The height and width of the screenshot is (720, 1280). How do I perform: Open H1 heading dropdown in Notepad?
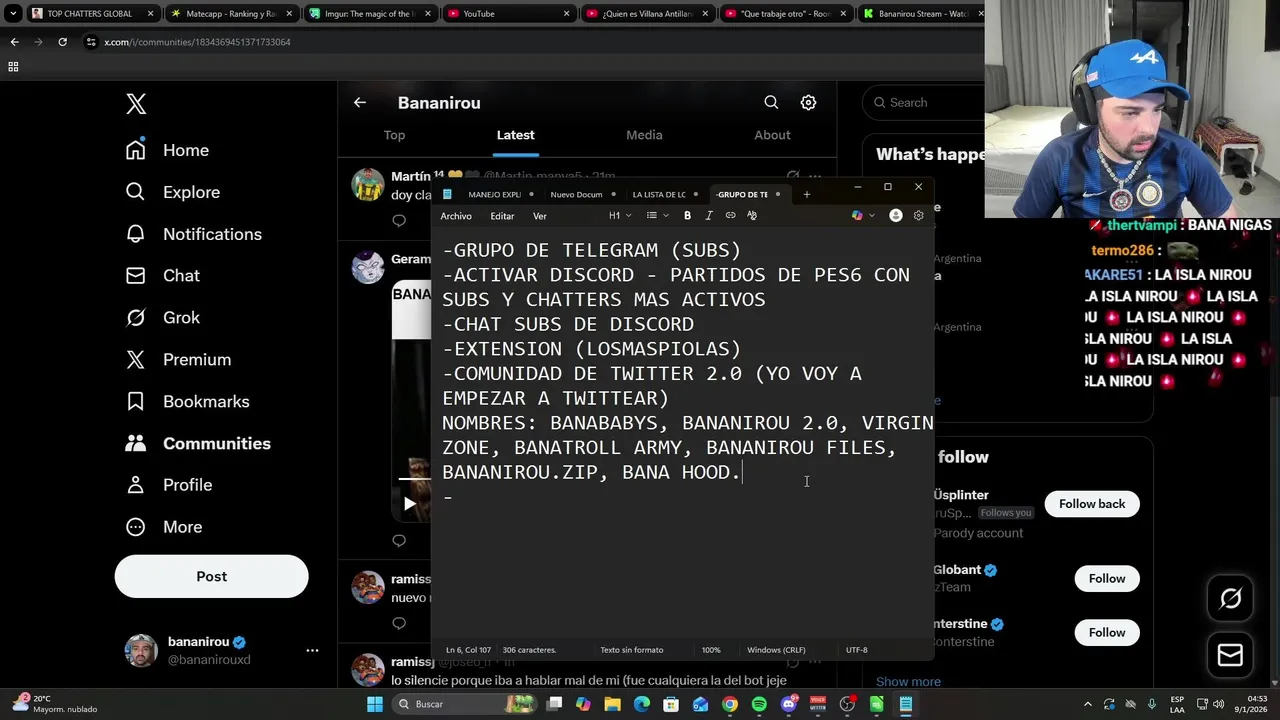click(x=619, y=215)
